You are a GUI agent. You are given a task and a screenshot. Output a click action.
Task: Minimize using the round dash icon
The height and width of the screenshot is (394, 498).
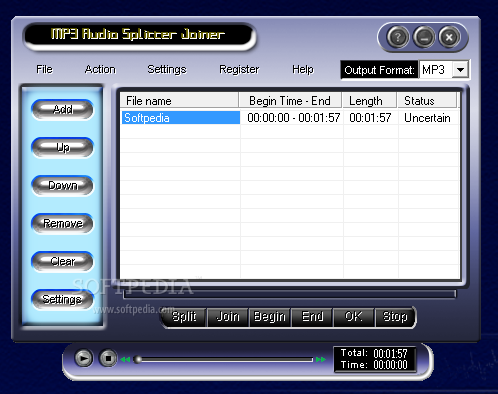[424, 37]
